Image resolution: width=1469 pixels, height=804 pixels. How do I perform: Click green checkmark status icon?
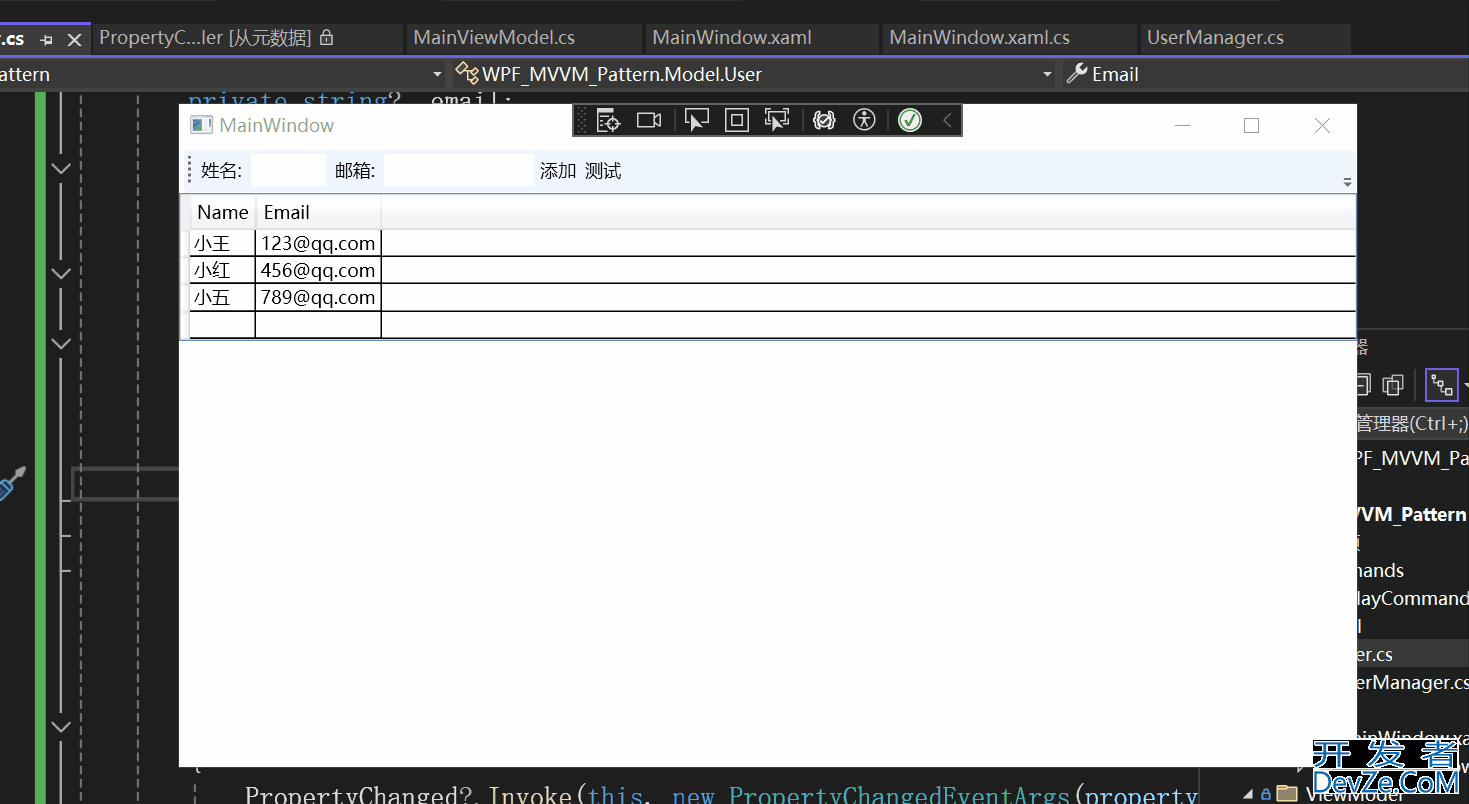[x=910, y=121]
